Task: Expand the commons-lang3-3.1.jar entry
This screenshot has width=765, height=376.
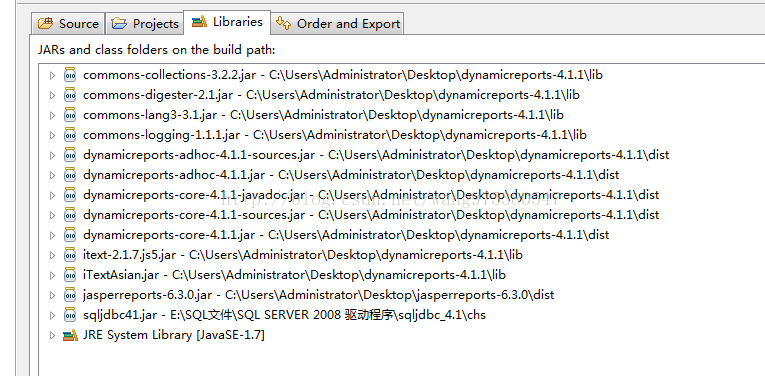Action: click(52, 115)
